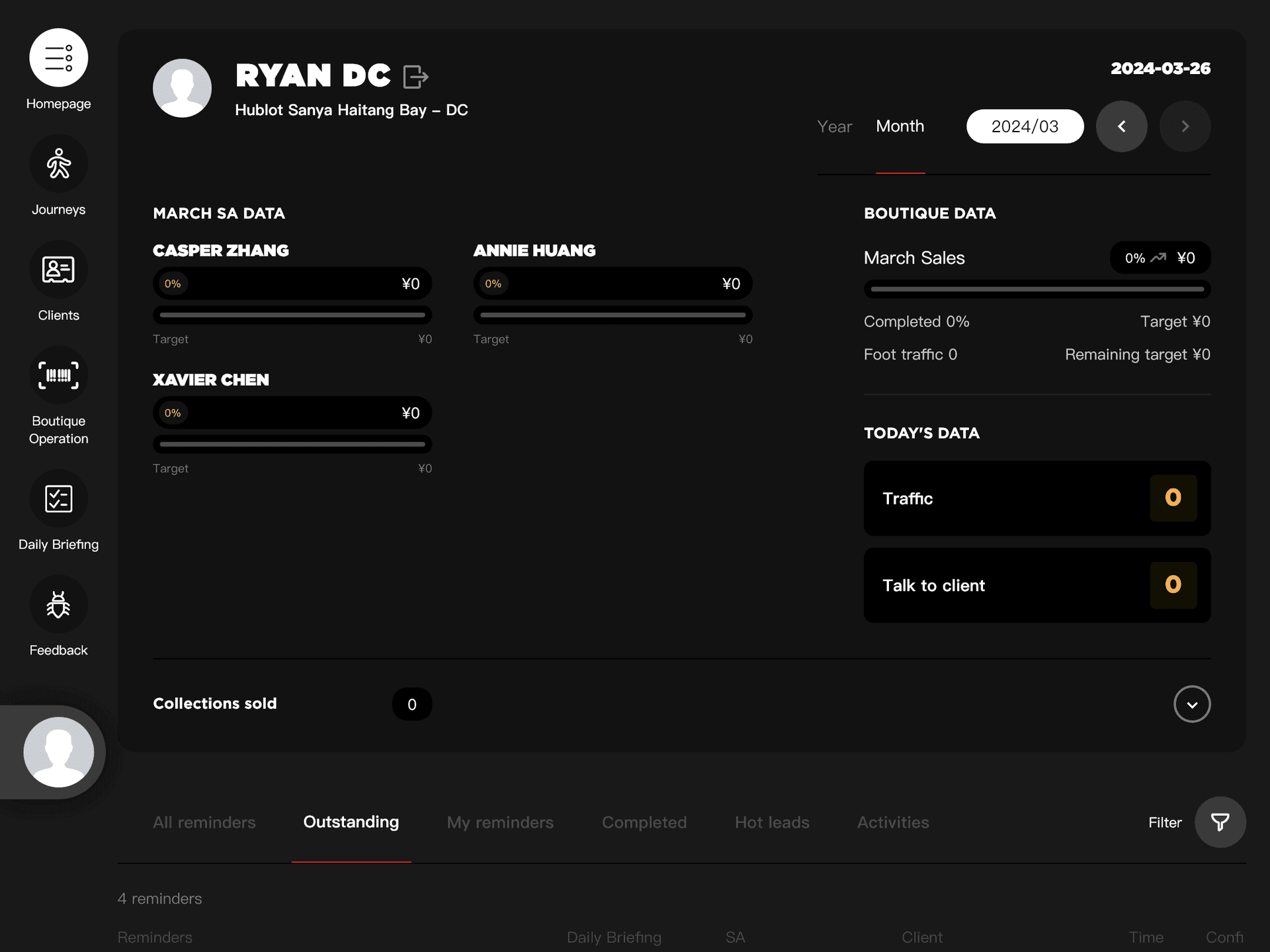1270x952 pixels.
Task: Click the Filter funnel icon
Action: [1220, 822]
